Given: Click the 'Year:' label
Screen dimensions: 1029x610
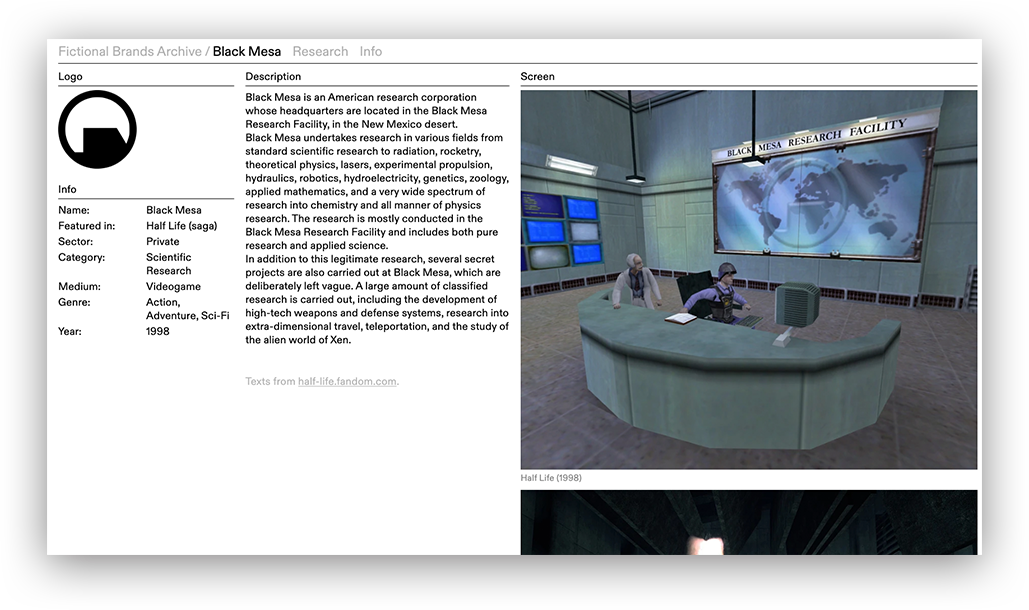Looking at the screenshot, I should click(70, 331).
